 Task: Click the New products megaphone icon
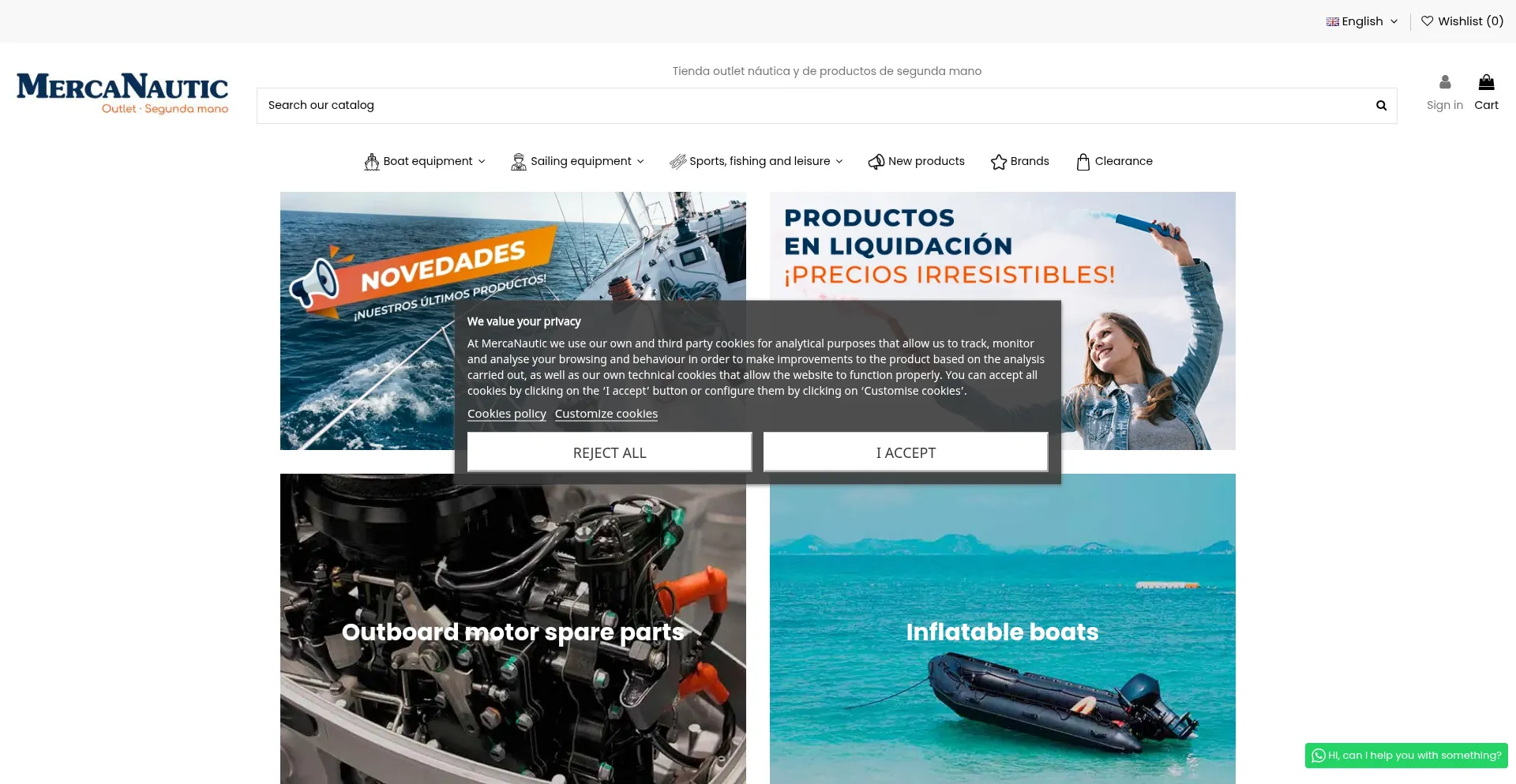pyautogui.click(x=876, y=162)
